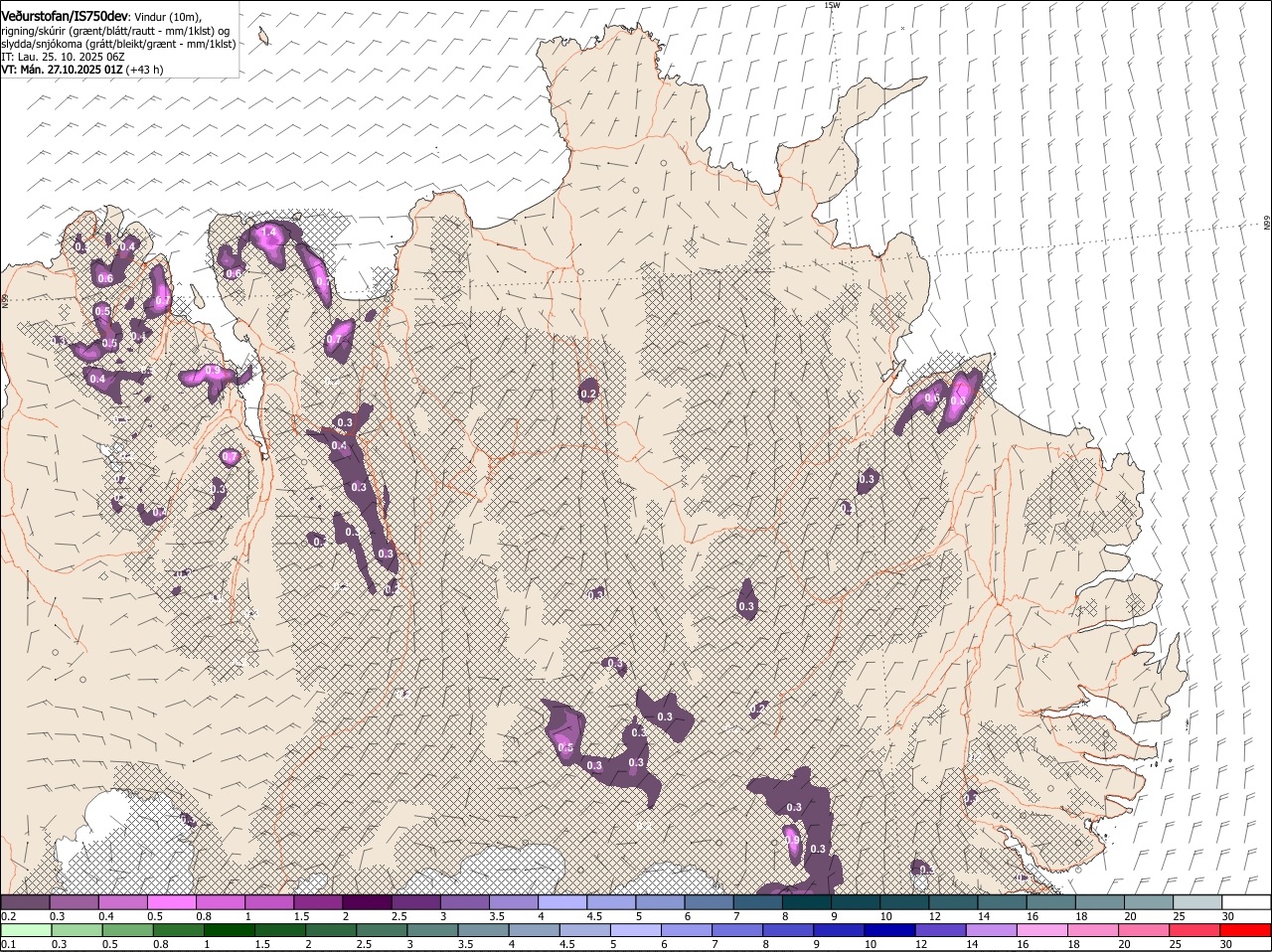Screen dimensions: 1272x952
Task: Pick the darkest purple snow swatch labeled 2
Action: tap(367, 902)
